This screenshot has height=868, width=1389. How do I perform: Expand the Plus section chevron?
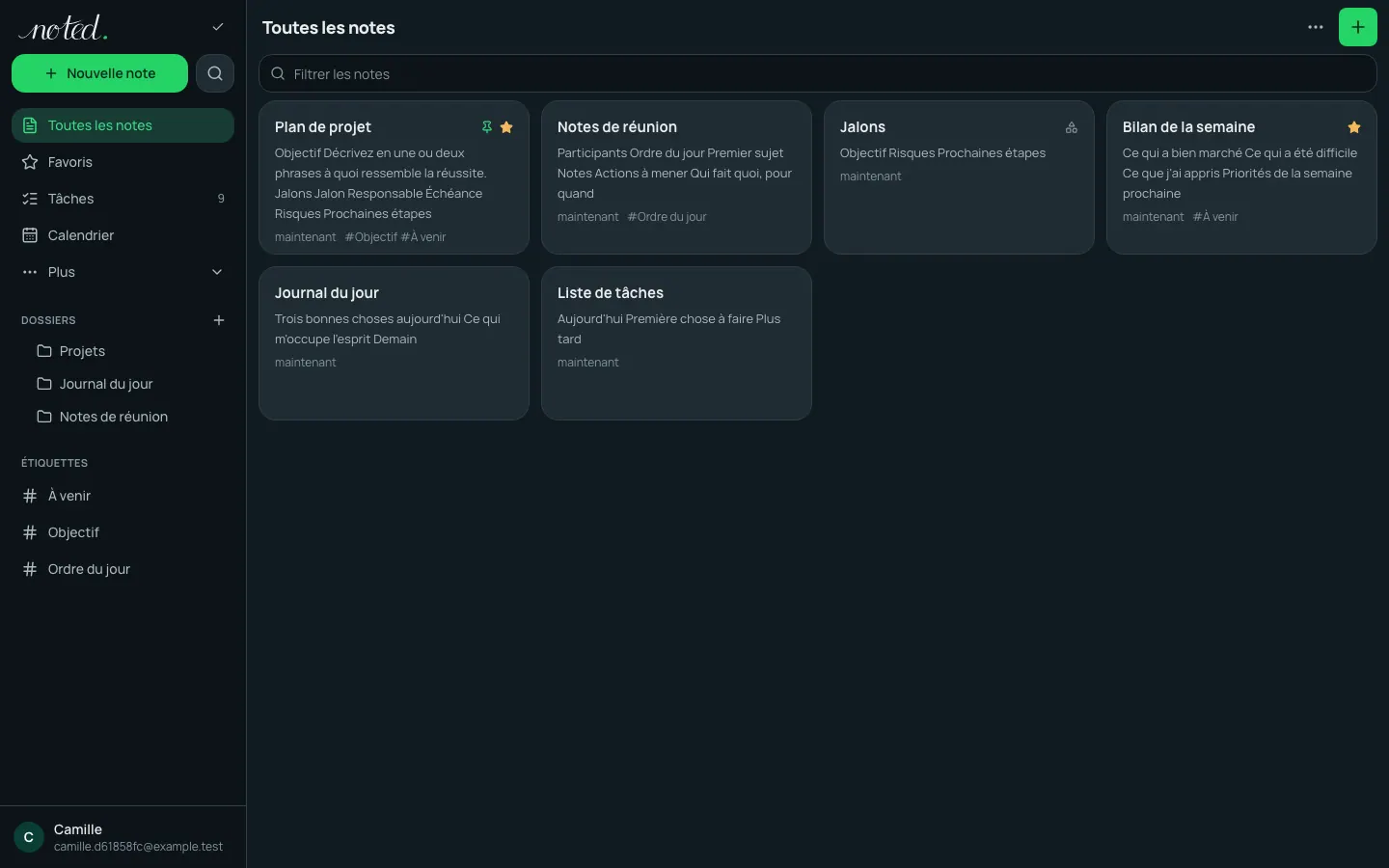(217, 272)
